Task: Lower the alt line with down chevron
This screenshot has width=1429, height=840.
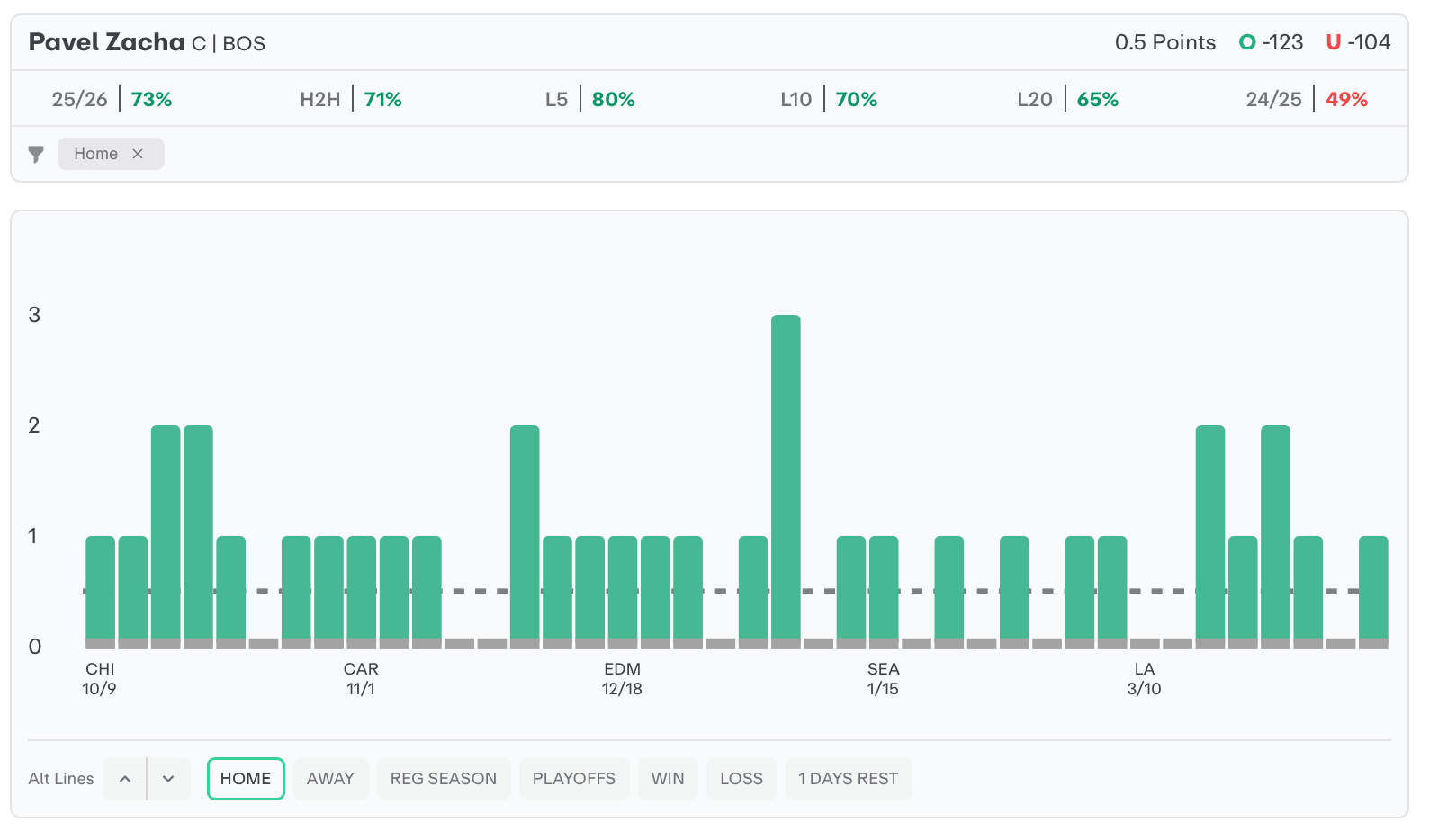Action: click(168, 779)
